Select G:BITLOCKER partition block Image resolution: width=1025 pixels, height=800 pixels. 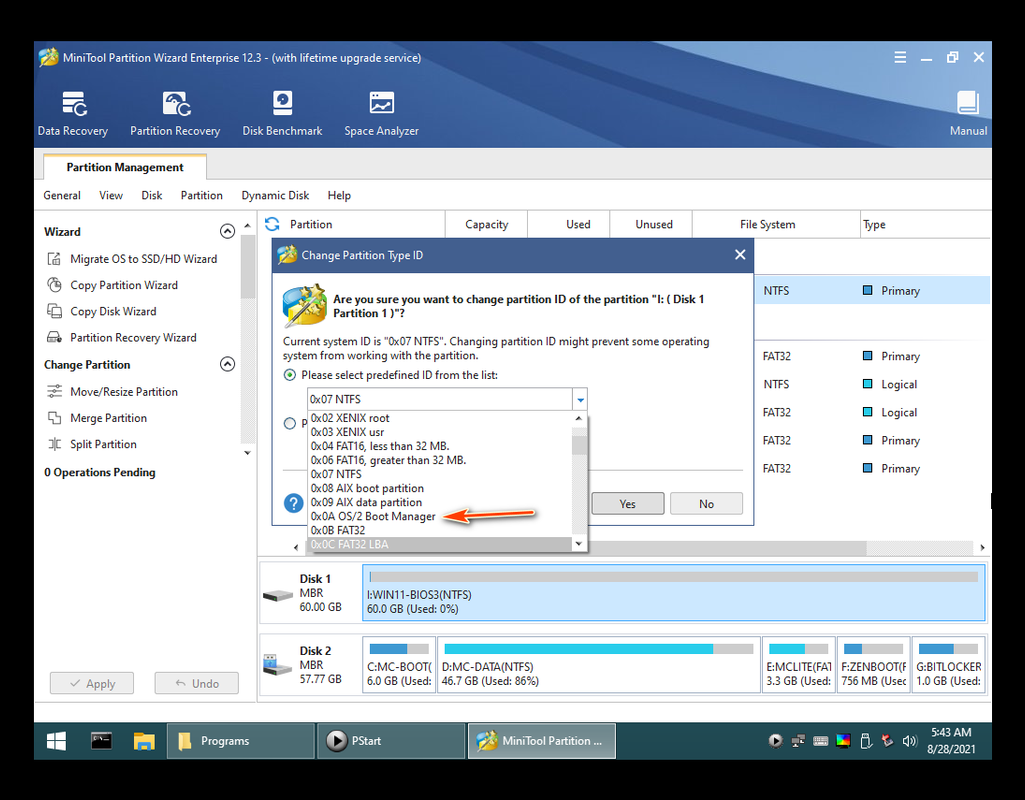[x=949, y=665]
